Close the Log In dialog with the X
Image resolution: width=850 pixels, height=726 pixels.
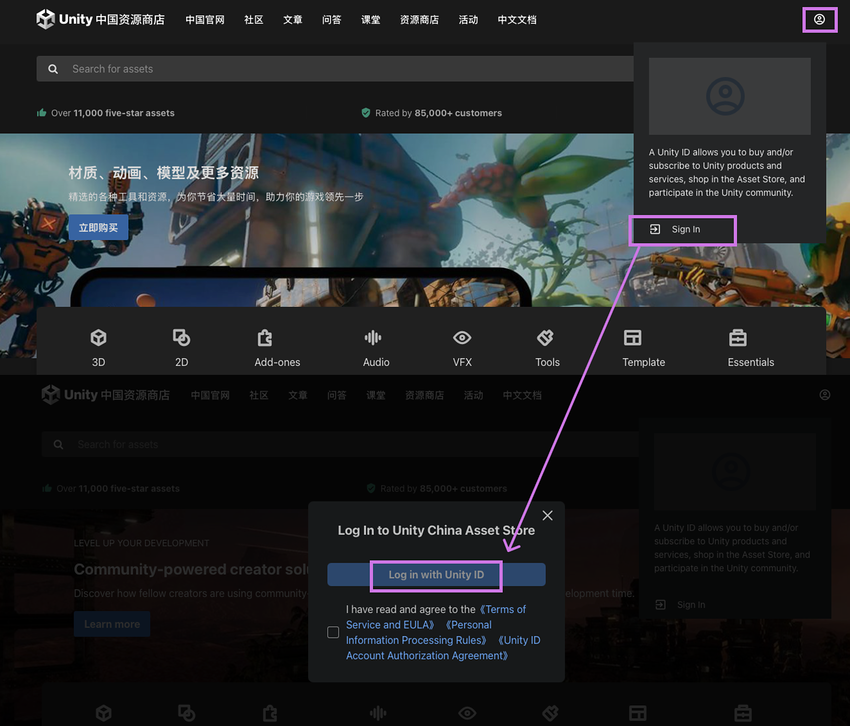tap(548, 516)
